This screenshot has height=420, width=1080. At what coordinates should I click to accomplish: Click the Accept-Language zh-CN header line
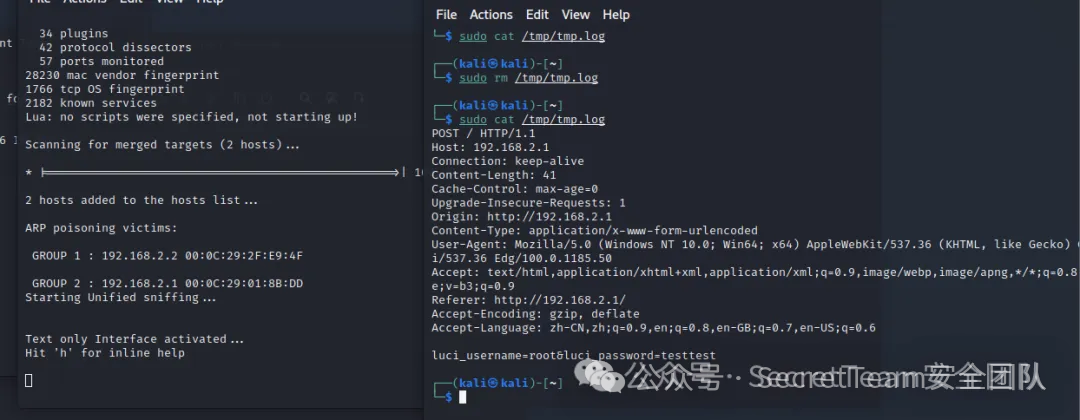click(x=654, y=328)
